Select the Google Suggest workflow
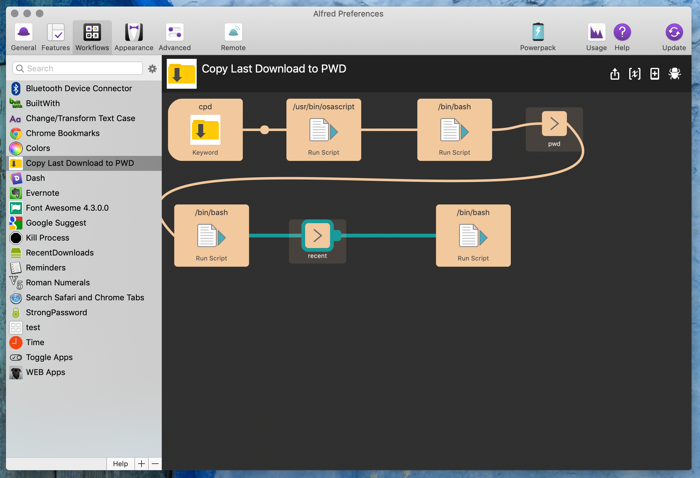700x478 pixels. pyautogui.click(x=84, y=223)
